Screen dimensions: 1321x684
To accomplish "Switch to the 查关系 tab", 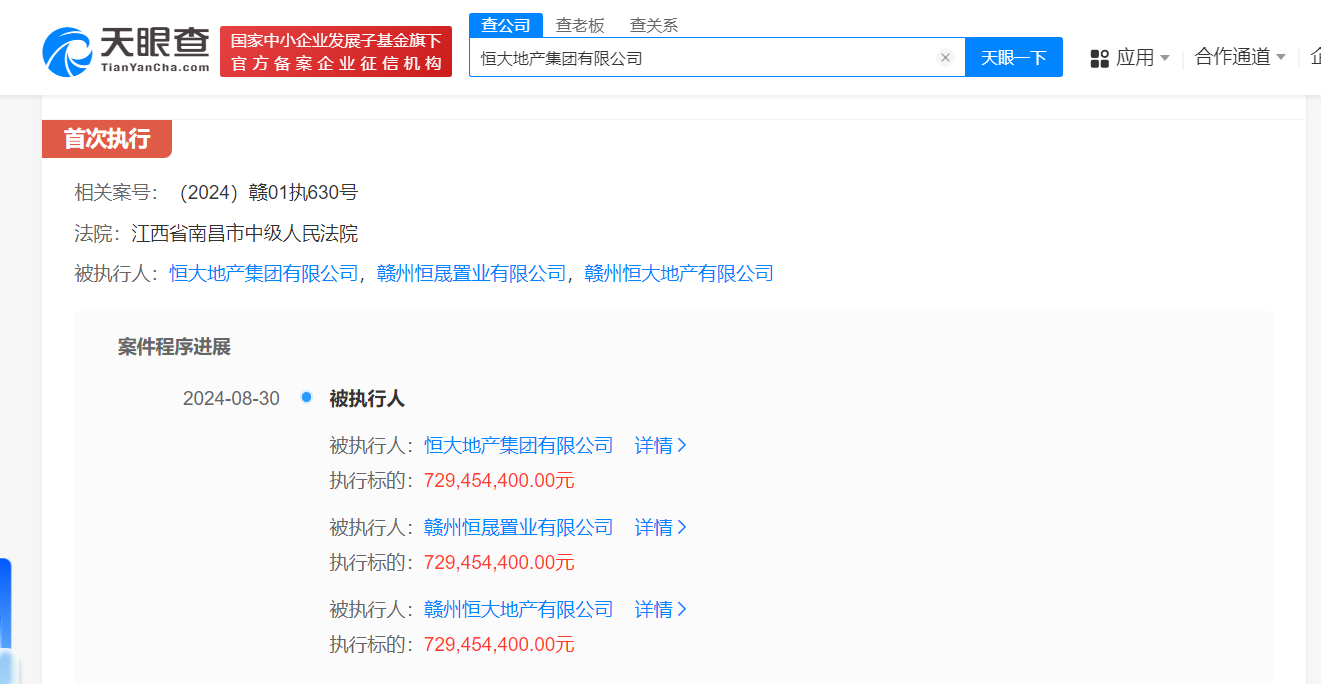I will 653,24.
